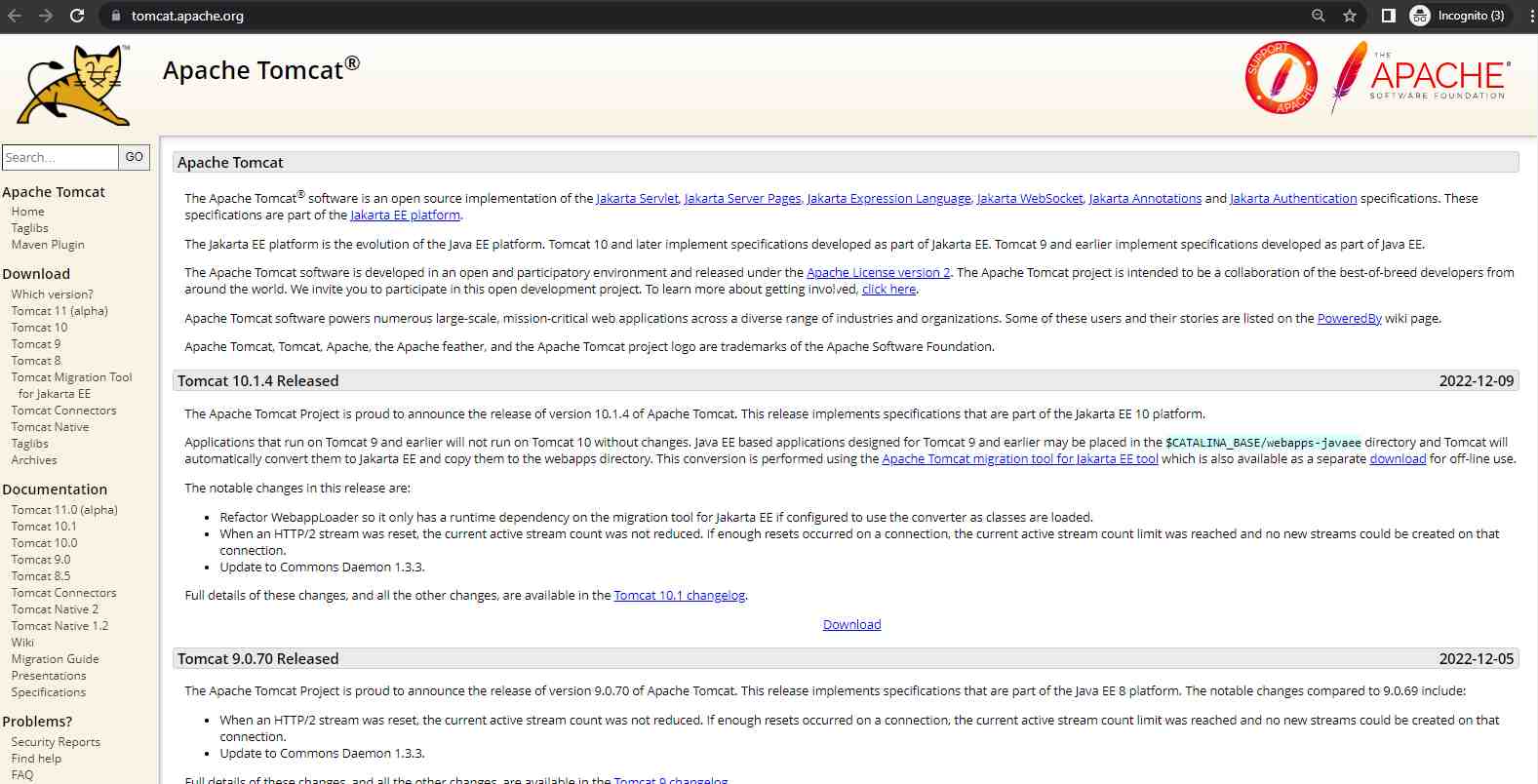Click the Tomcat 10.1.4 Released heading

point(257,381)
